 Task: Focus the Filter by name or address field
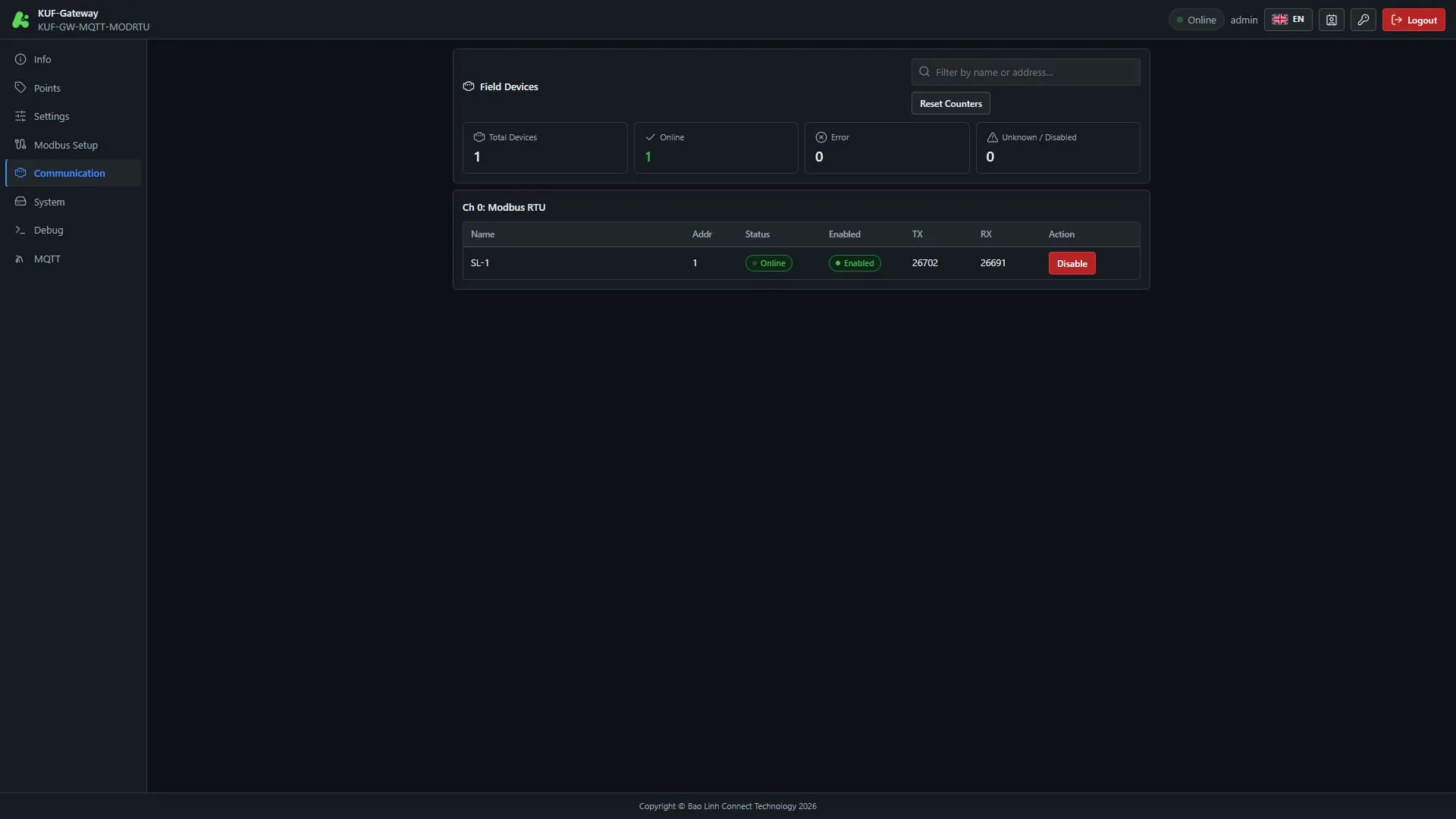tap(1025, 72)
